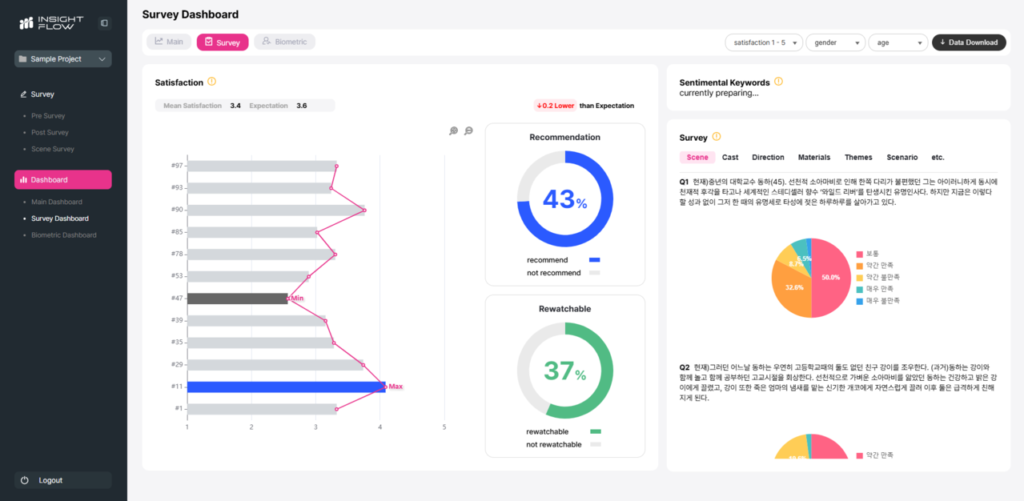Click the dark #47 Min bar
Image resolution: width=1024 pixels, height=501 pixels.
[x=237, y=298]
